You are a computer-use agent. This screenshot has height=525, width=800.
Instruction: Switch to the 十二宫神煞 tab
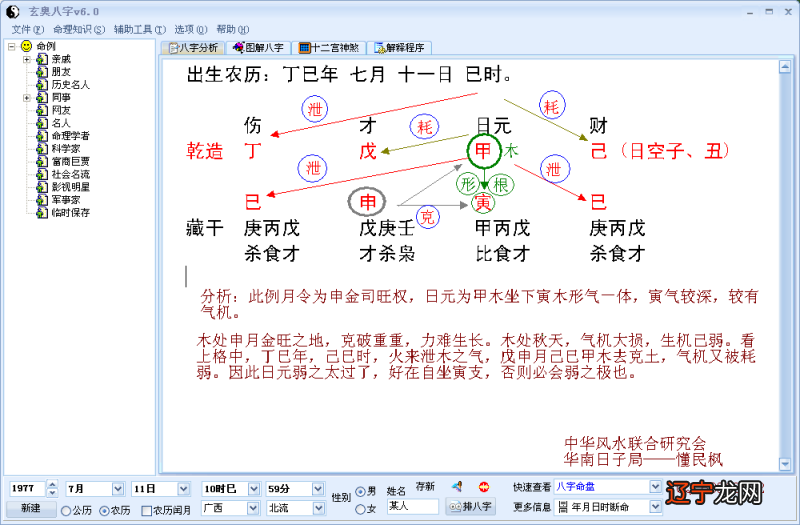[x=329, y=48]
